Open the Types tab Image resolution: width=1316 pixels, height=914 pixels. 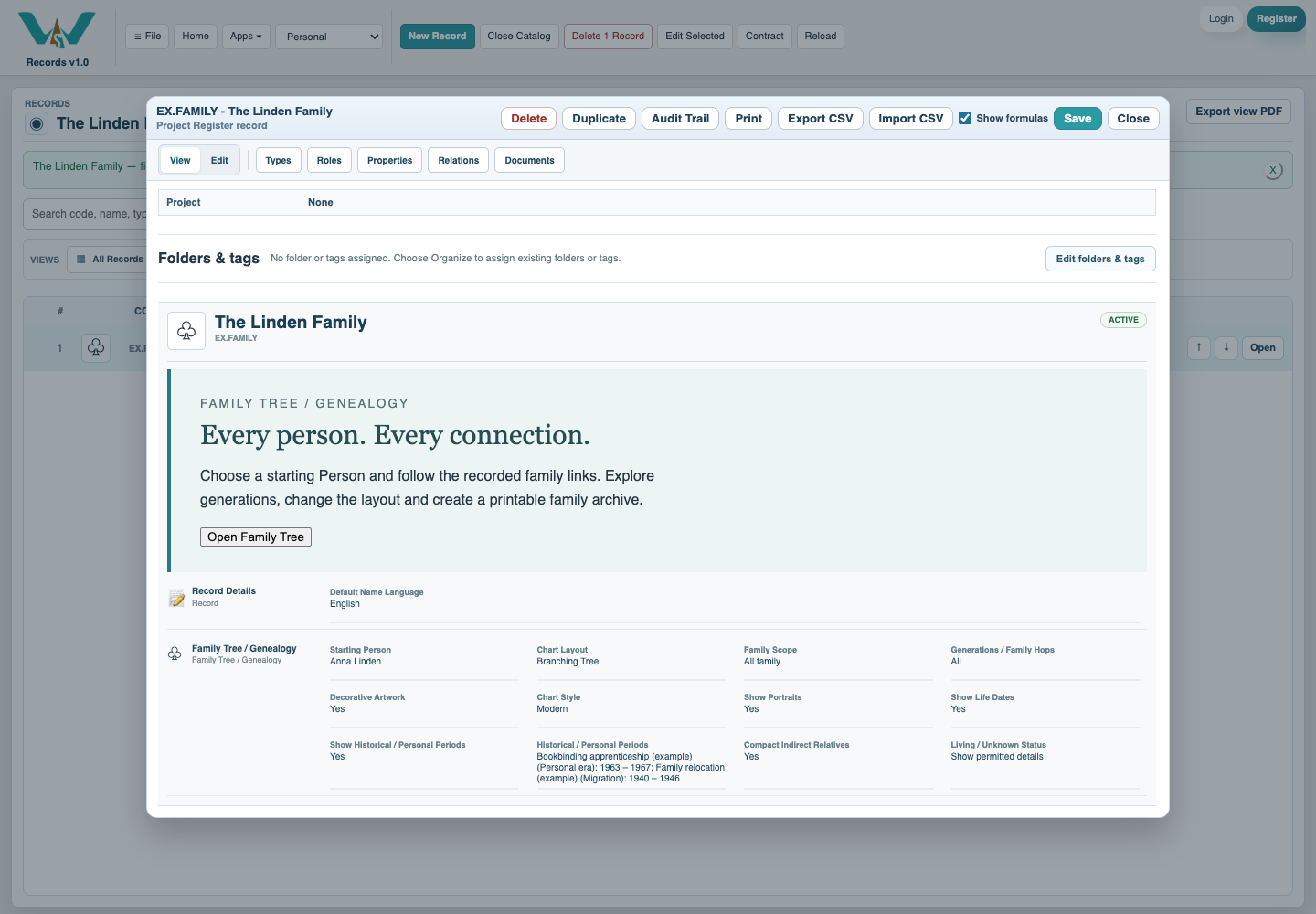[x=279, y=160]
